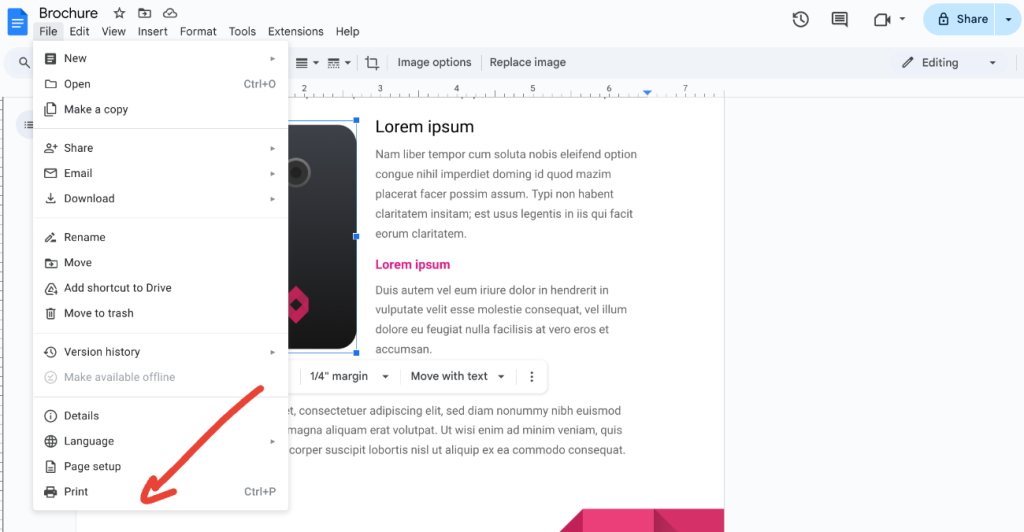The width and height of the screenshot is (1024, 532).
Task: Click the Share button
Action: 962,19
